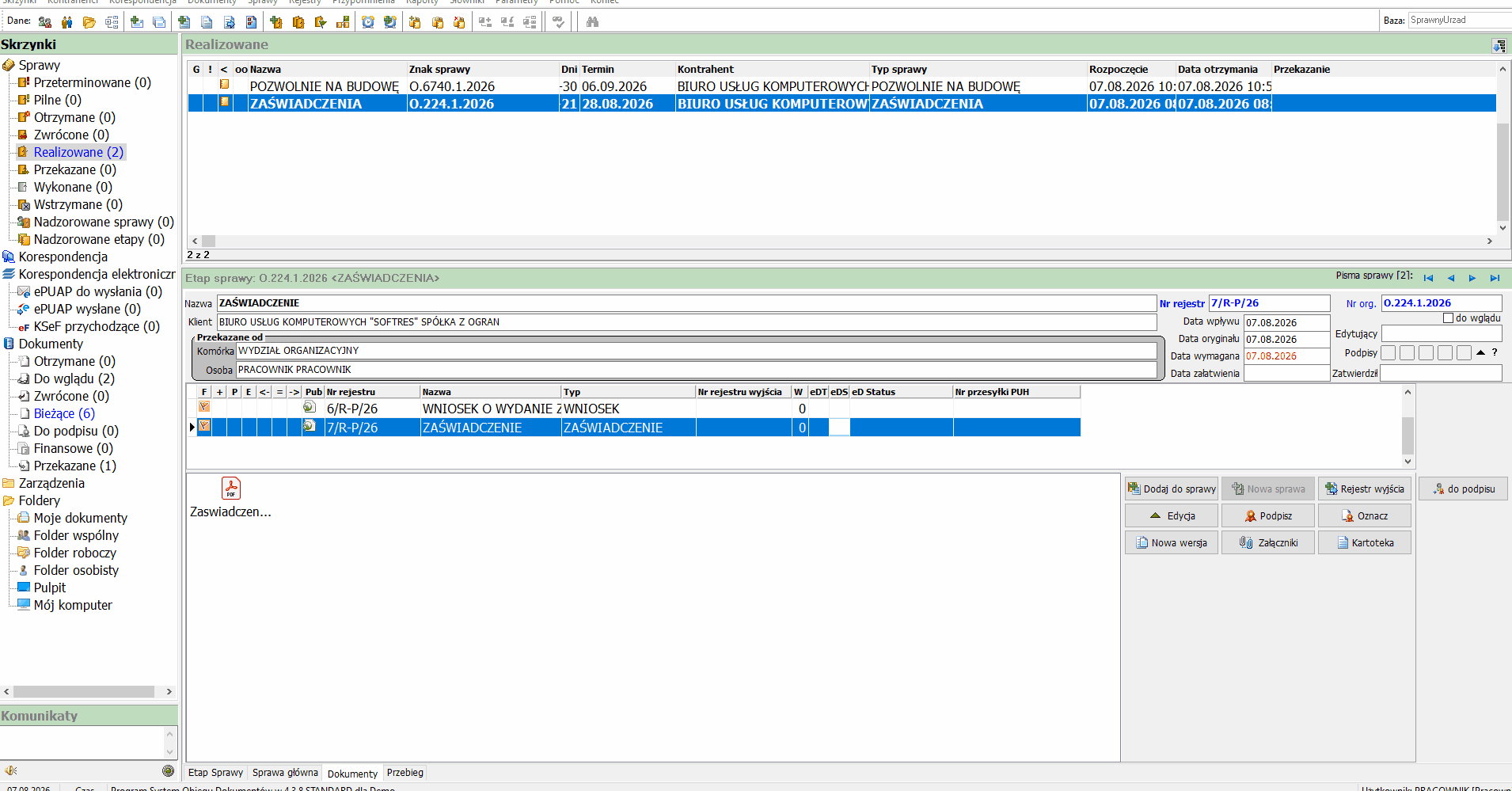The width and height of the screenshot is (1512, 791).
Task: Click the case list horizontal scrollbar thumb
Action: 208,241
